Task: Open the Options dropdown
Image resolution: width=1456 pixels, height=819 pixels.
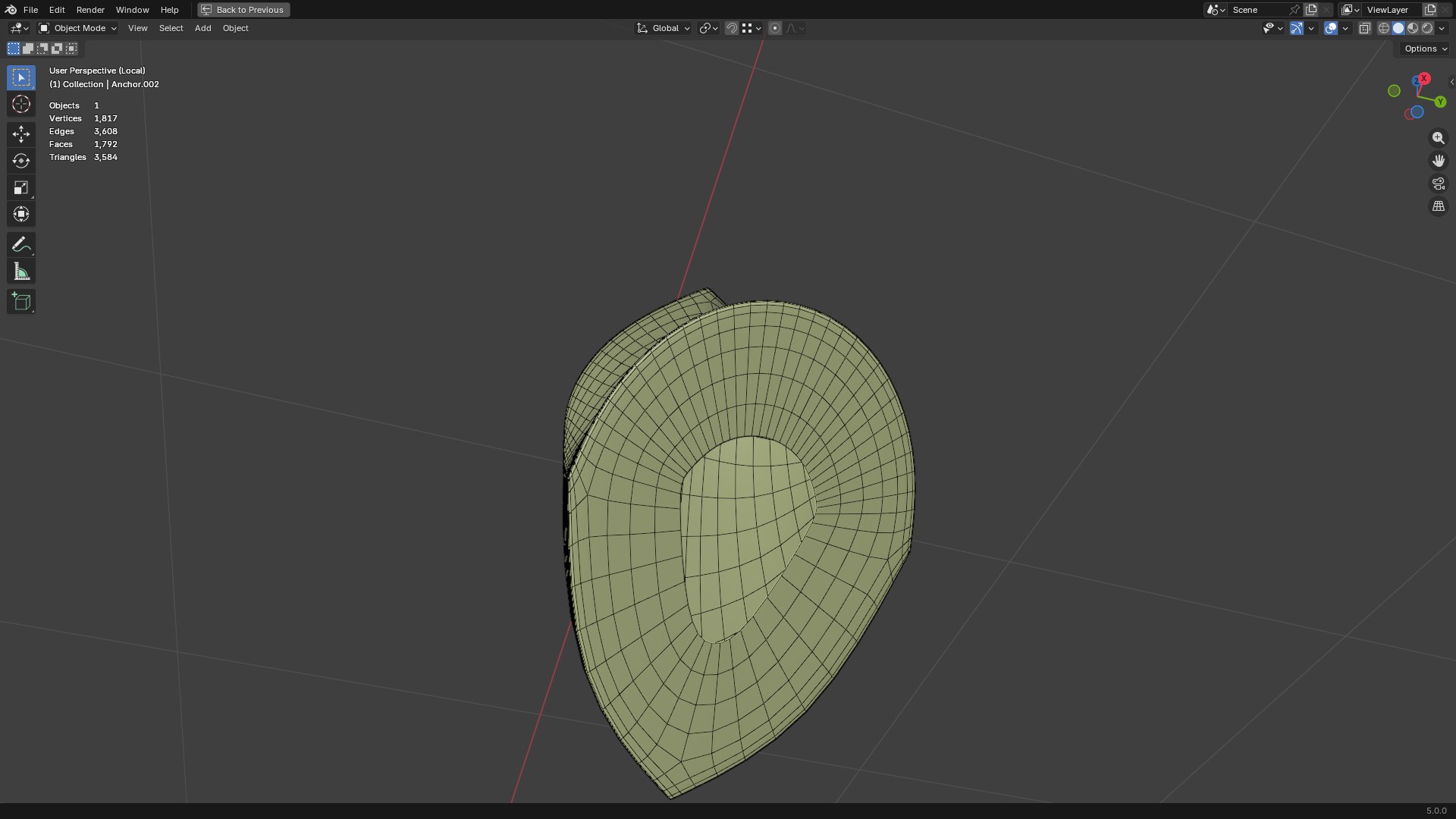Action: click(x=1426, y=49)
